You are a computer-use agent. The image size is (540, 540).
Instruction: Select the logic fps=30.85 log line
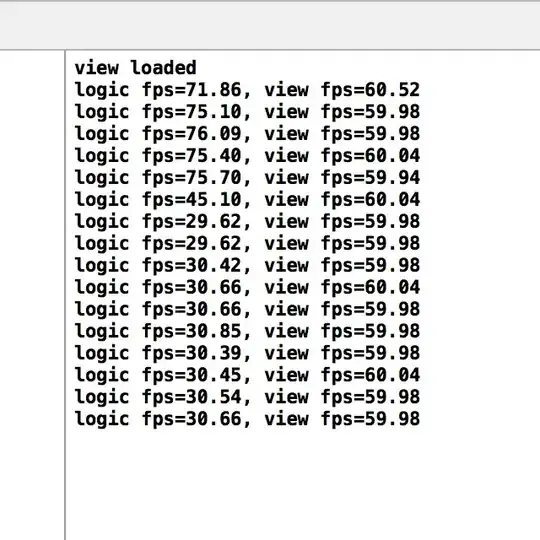pyautogui.click(x=247, y=331)
